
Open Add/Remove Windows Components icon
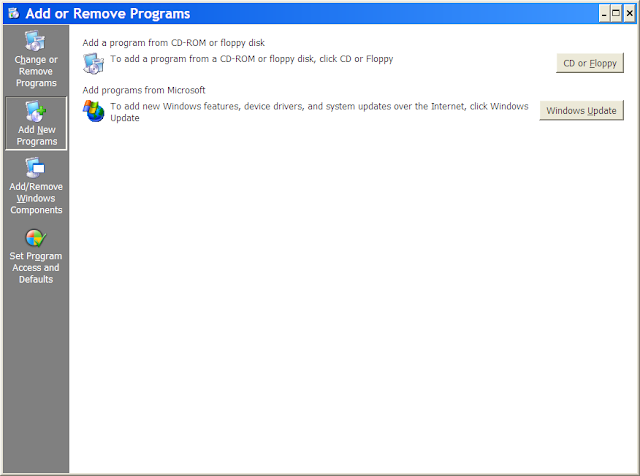coord(35,167)
